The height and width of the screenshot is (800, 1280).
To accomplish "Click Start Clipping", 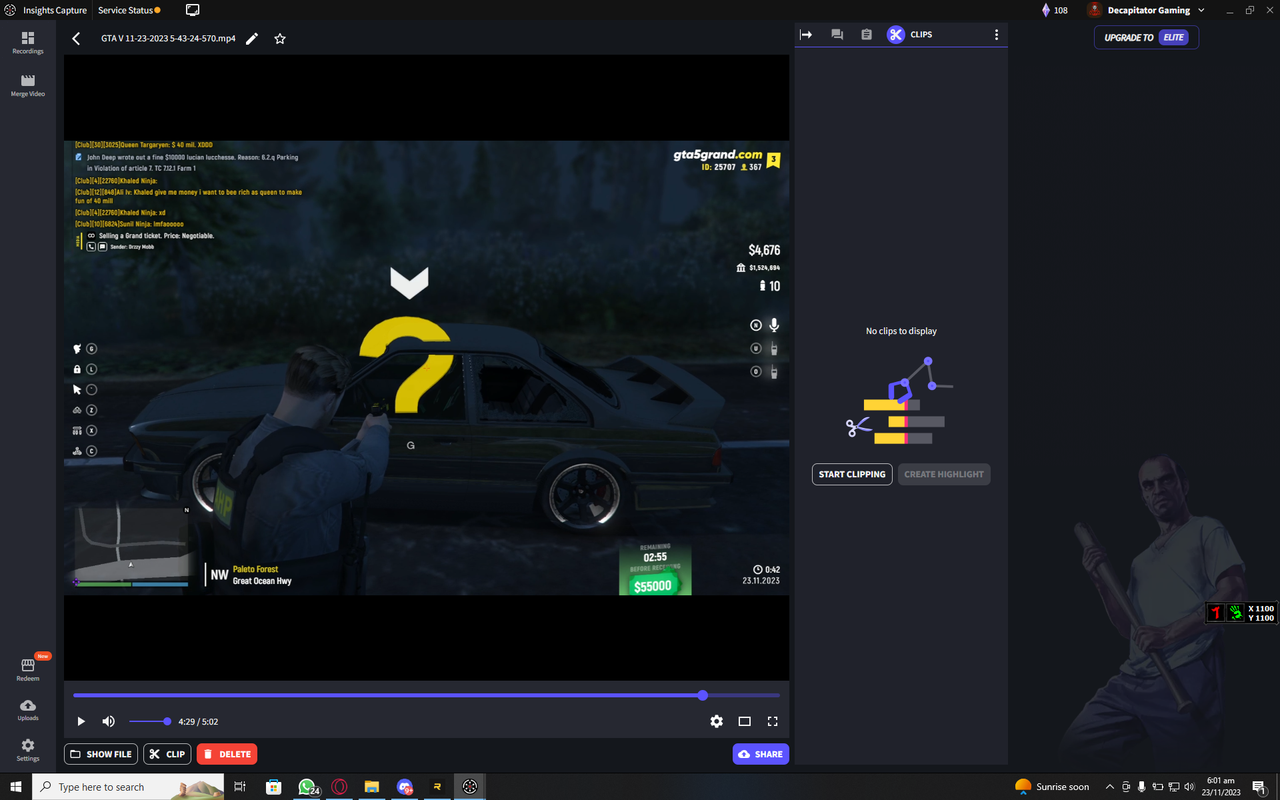I will click(x=852, y=474).
